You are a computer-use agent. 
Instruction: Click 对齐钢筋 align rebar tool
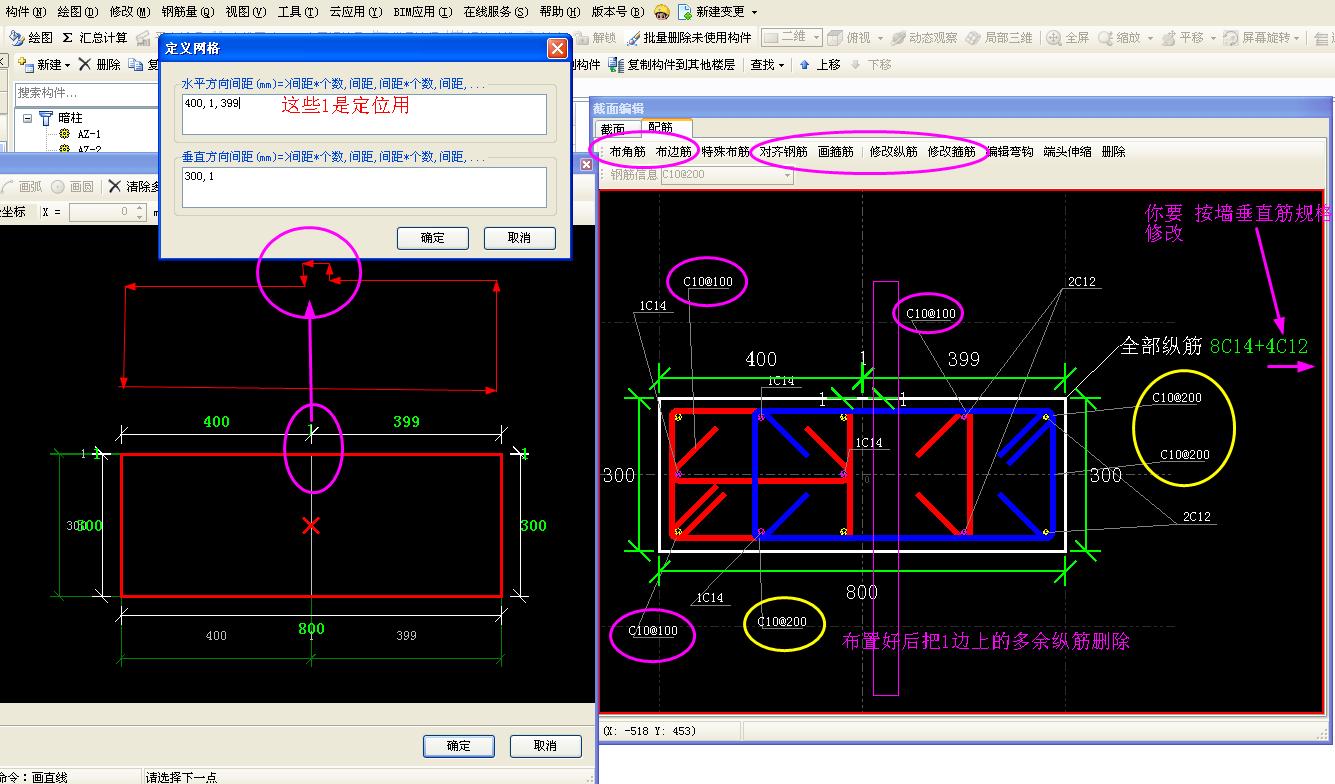tap(783, 152)
